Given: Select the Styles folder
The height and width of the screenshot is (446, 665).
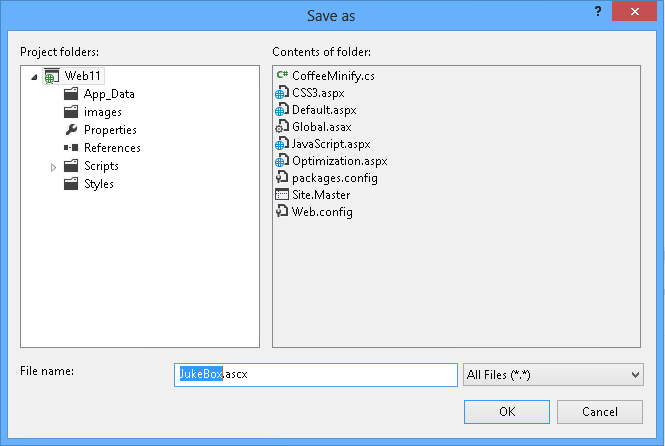Looking at the screenshot, I should coord(98,184).
